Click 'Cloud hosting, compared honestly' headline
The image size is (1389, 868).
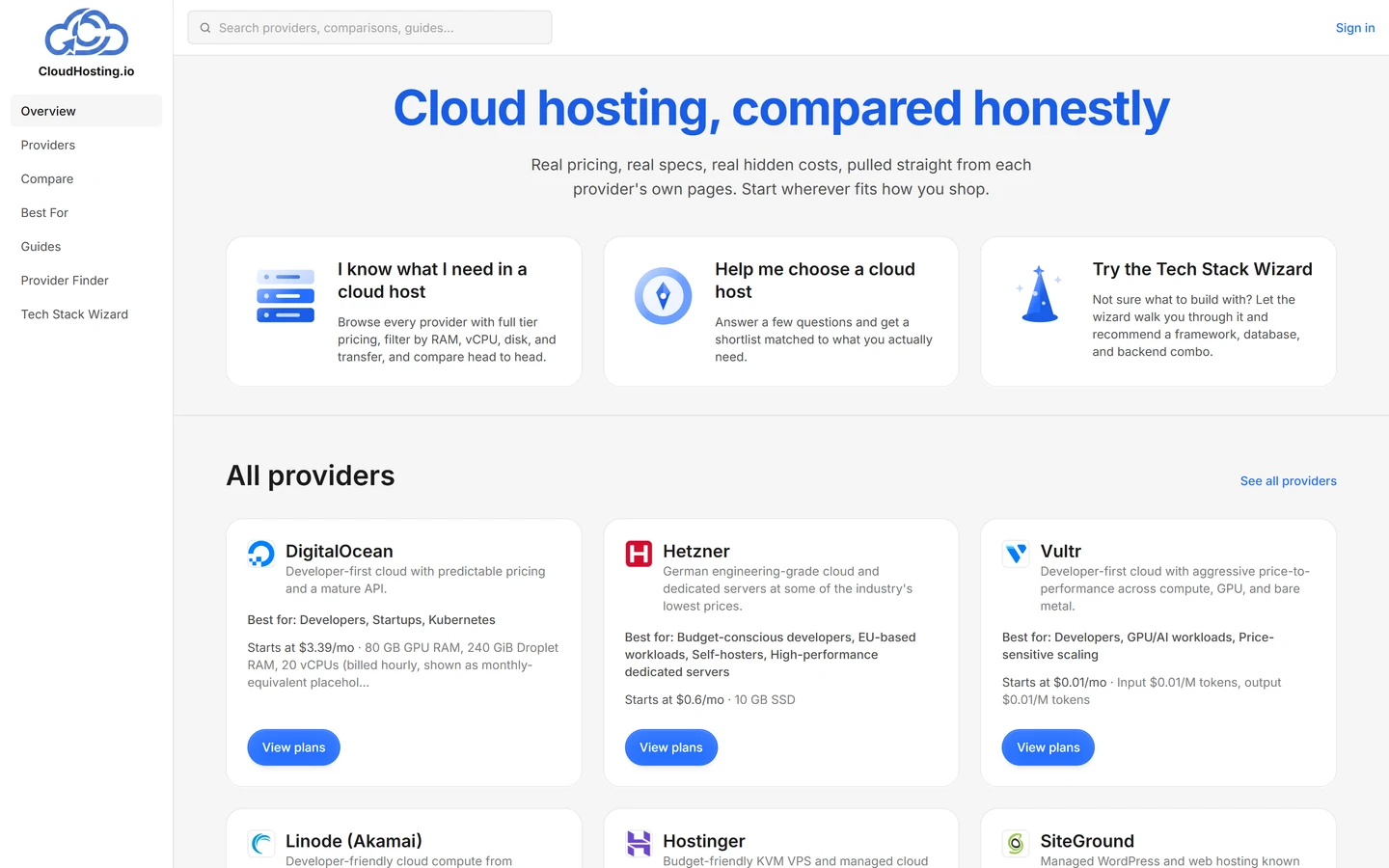[781, 108]
